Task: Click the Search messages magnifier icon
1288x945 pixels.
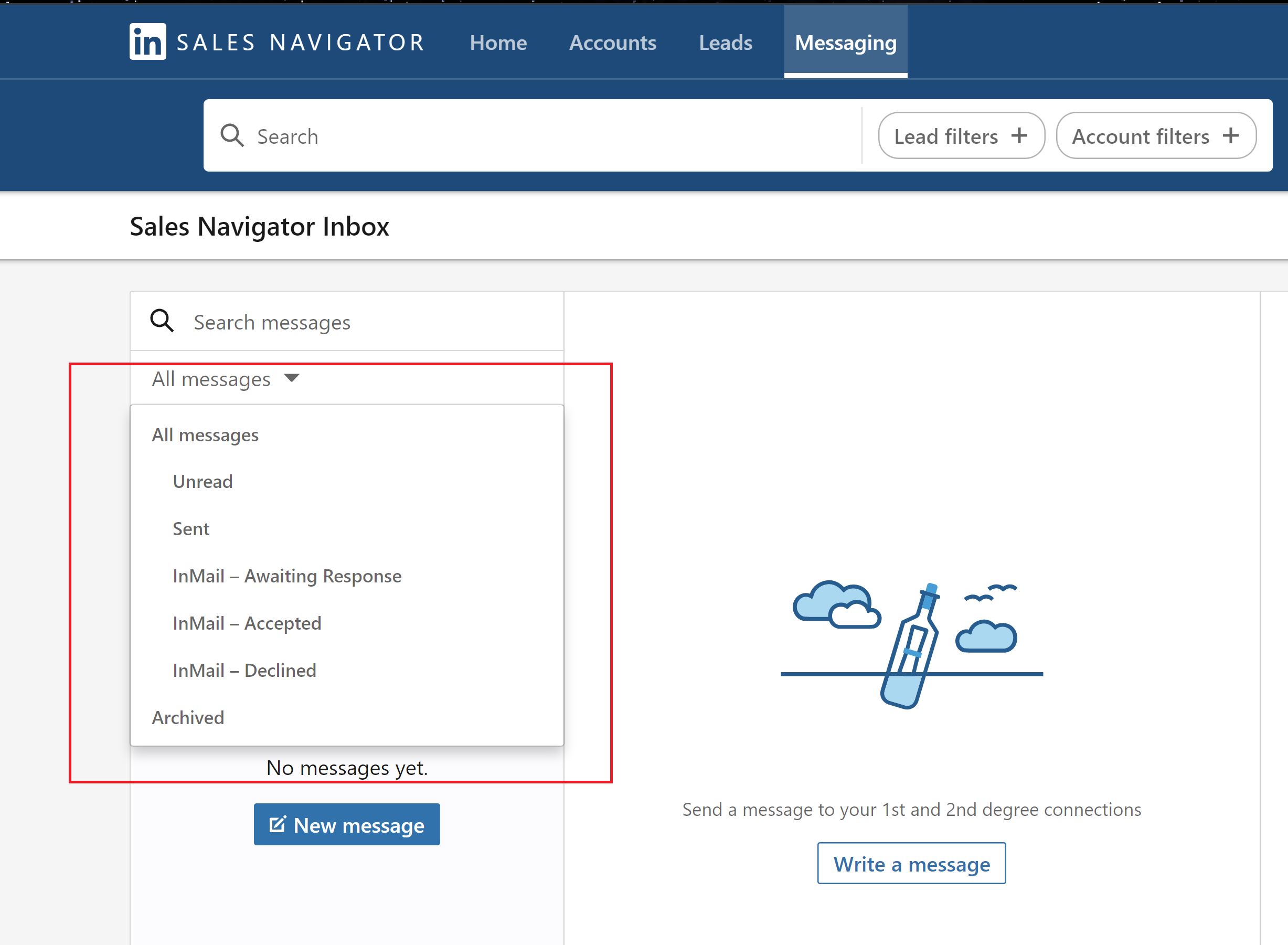Action: (162, 322)
